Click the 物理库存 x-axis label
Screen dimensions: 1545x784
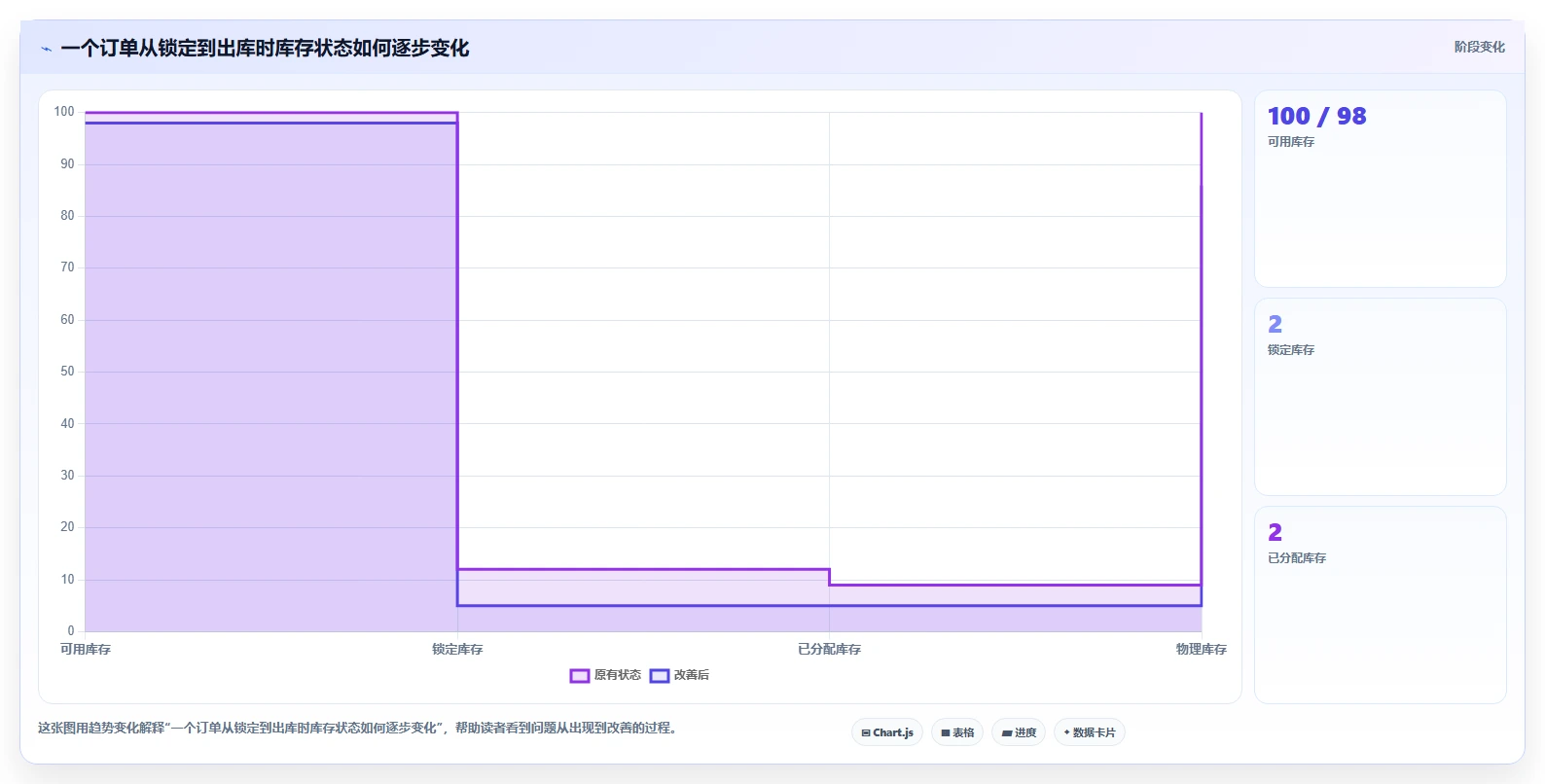tap(1201, 649)
